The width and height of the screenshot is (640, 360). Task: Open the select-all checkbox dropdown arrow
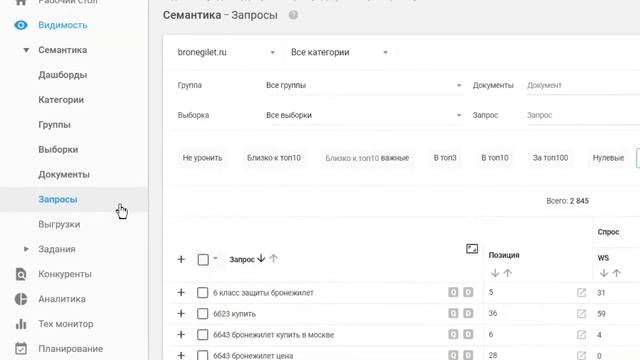(x=215, y=258)
